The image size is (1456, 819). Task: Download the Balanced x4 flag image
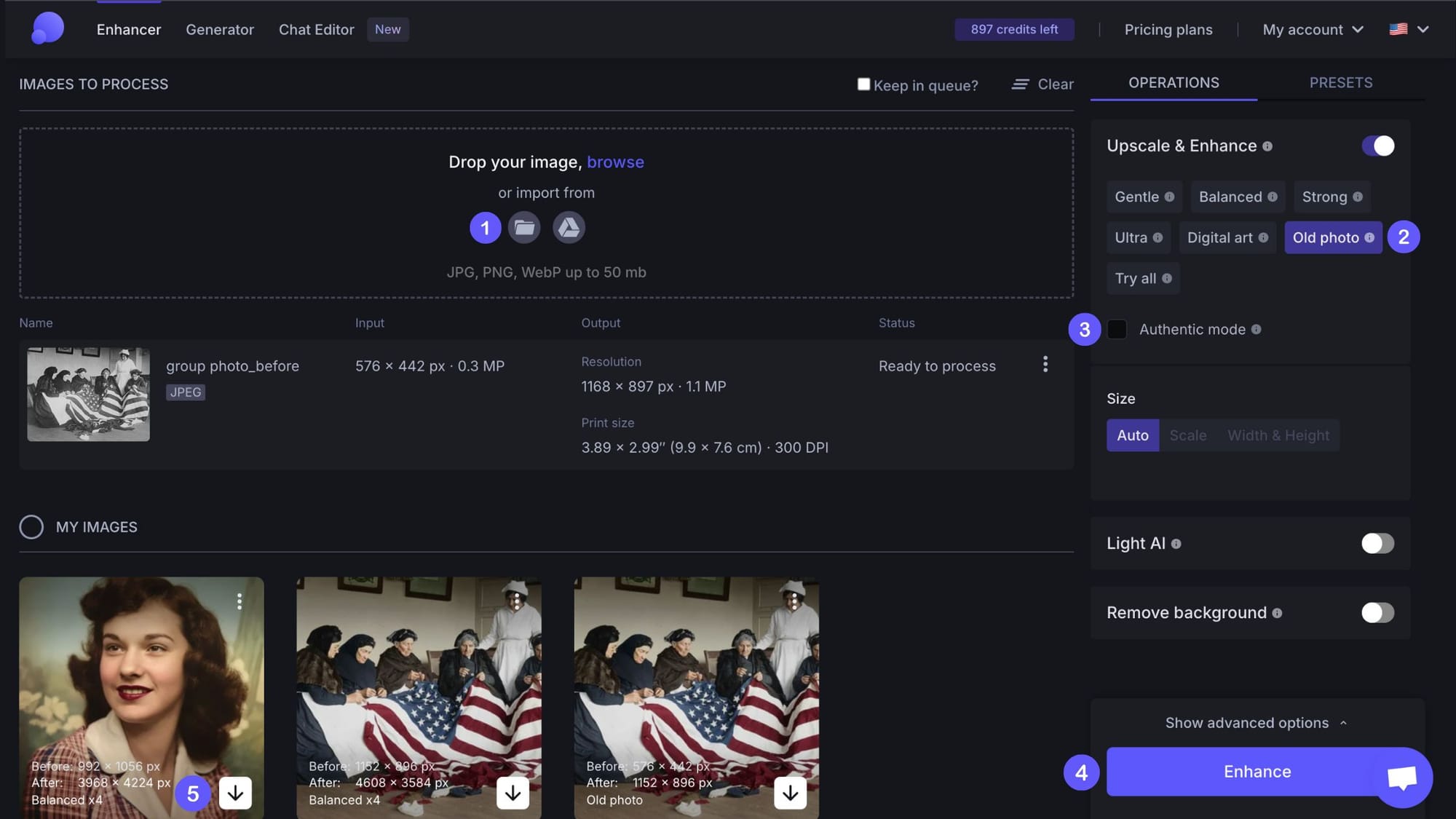(x=513, y=793)
